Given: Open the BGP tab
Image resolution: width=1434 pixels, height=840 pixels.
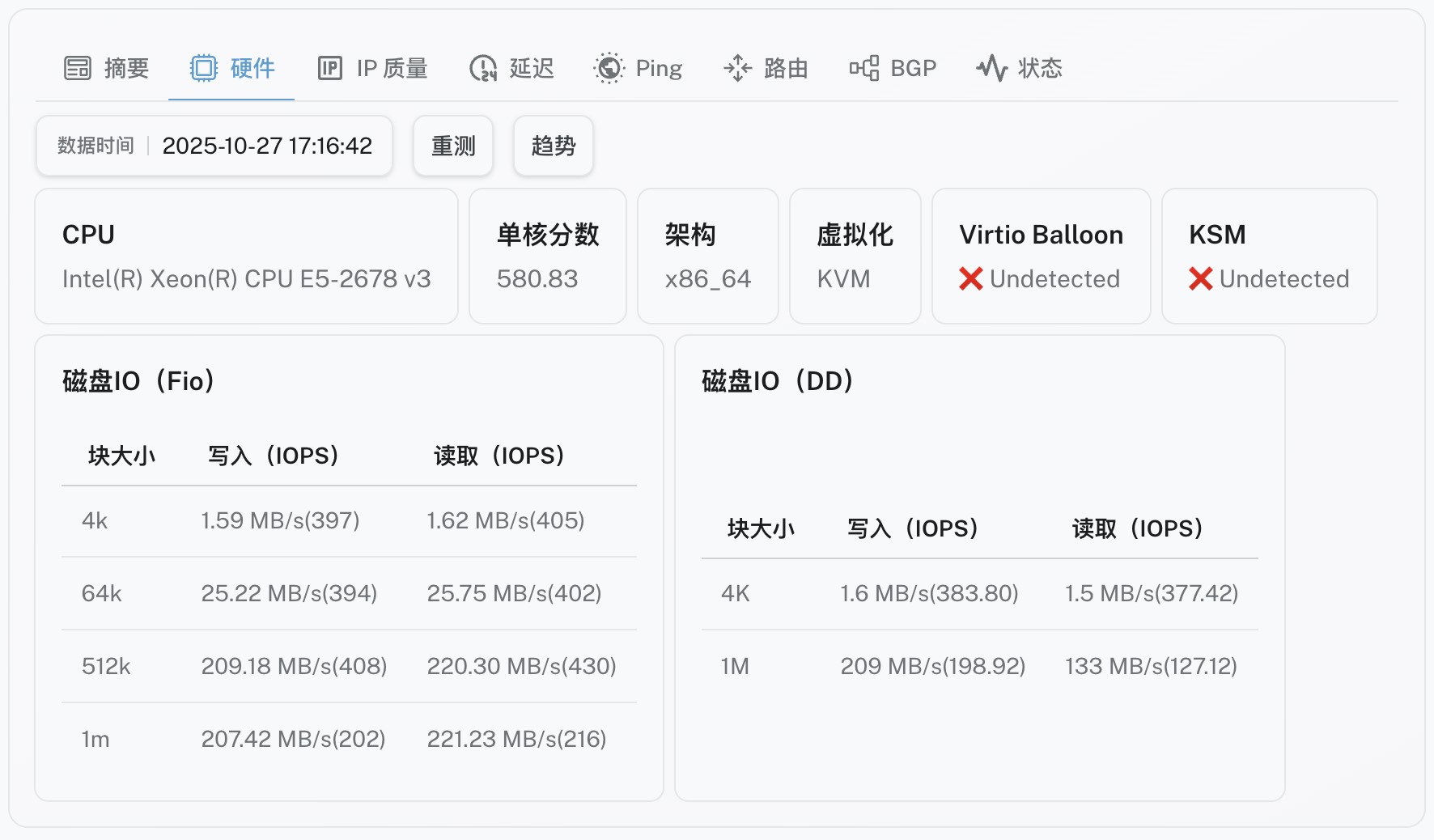Looking at the screenshot, I should (x=894, y=68).
